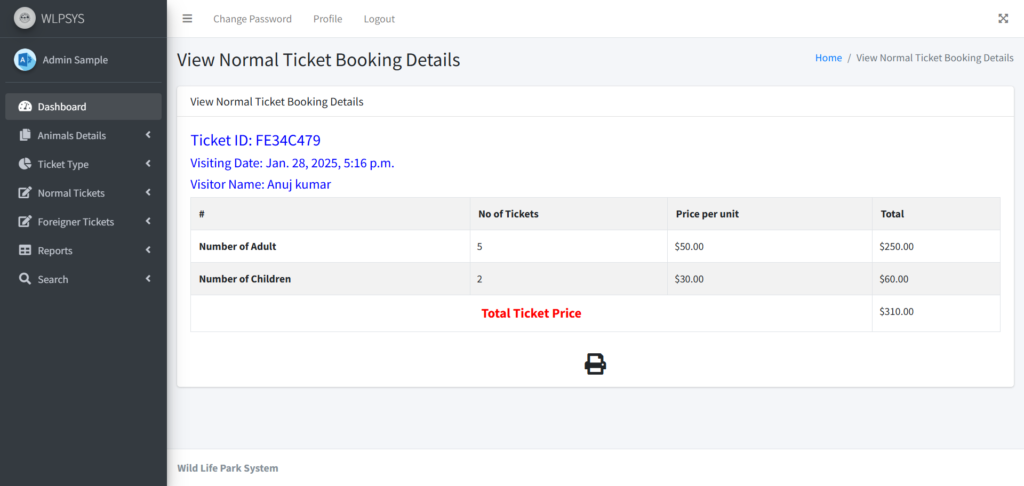
Task: Expand the Foreigner Tickets submenu arrow
Action: (x=148, y=221)
